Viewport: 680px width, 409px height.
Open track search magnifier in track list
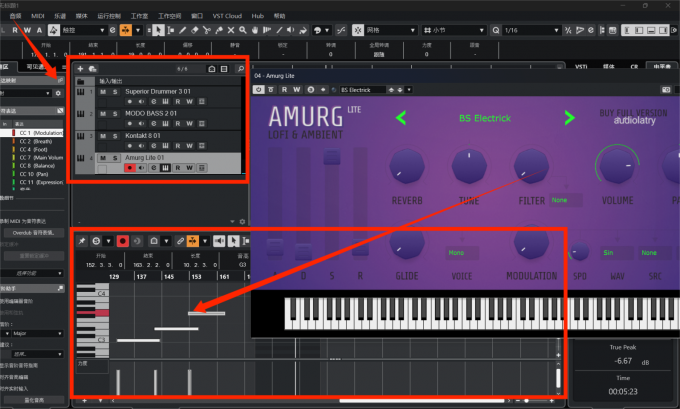tap(241, 69)
